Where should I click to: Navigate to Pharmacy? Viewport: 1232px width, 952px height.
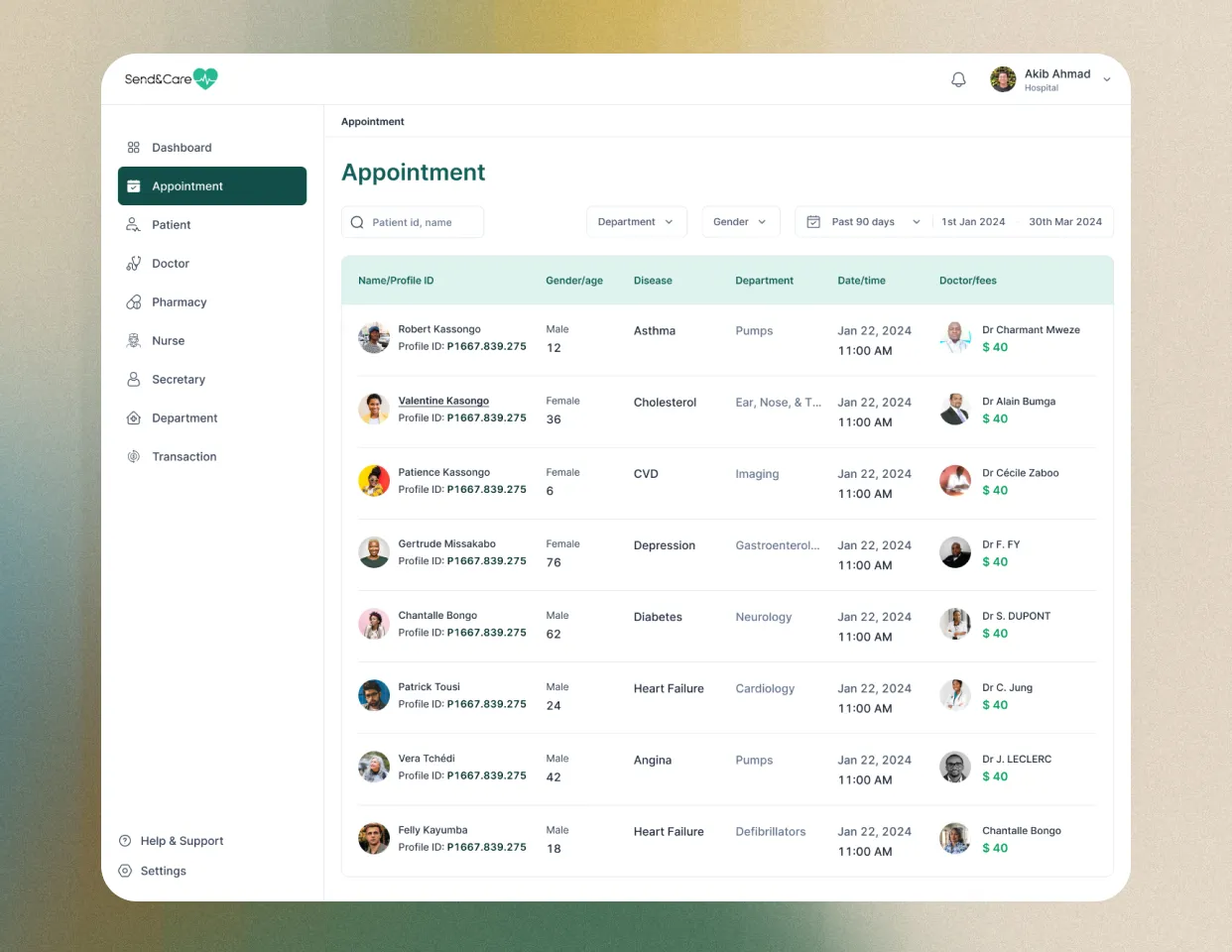(212, 302)
